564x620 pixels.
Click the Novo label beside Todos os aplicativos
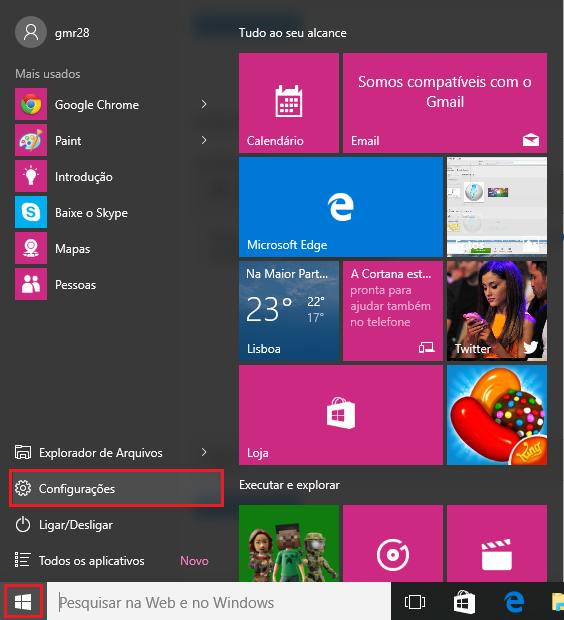pyautogui.click(x=194, y=561)
